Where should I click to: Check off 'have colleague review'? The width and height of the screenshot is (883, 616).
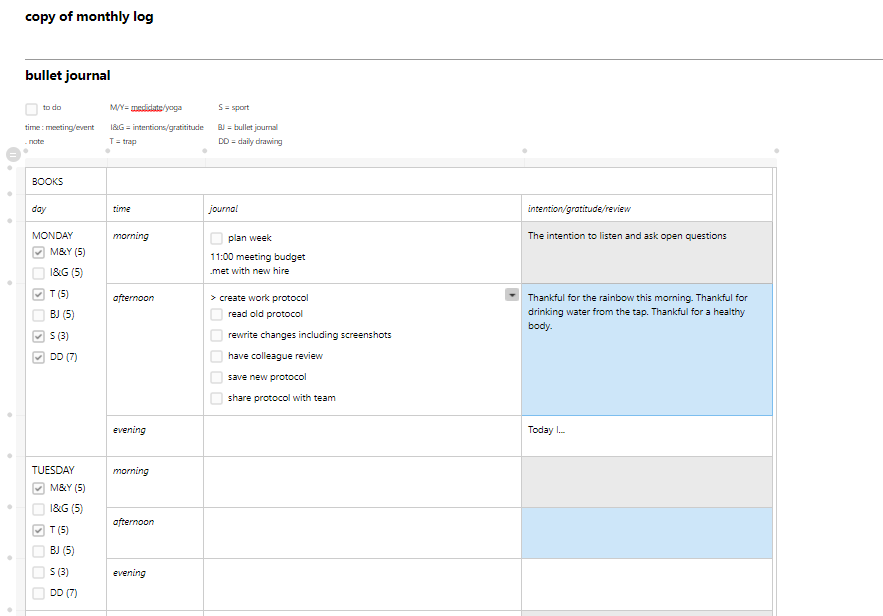point(217,356)
